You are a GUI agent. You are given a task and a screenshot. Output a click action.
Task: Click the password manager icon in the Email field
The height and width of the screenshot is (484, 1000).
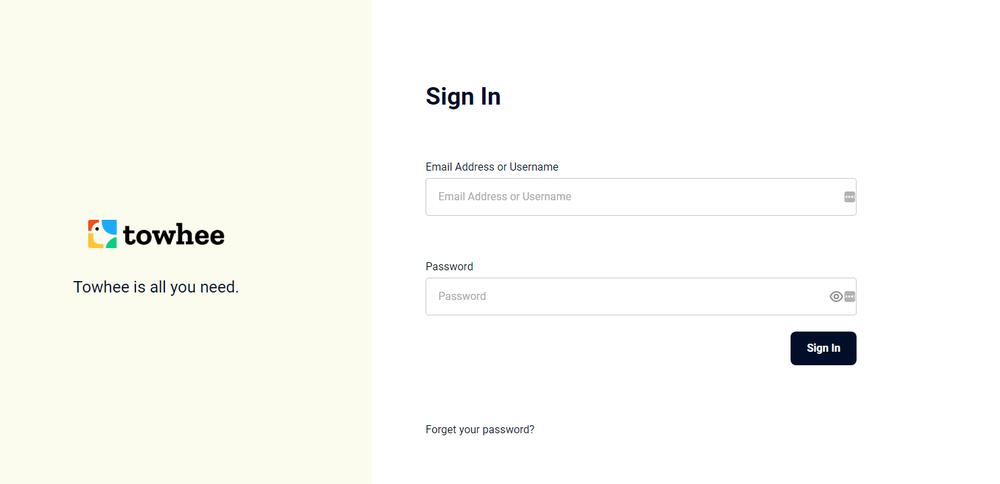coord(849,197)
